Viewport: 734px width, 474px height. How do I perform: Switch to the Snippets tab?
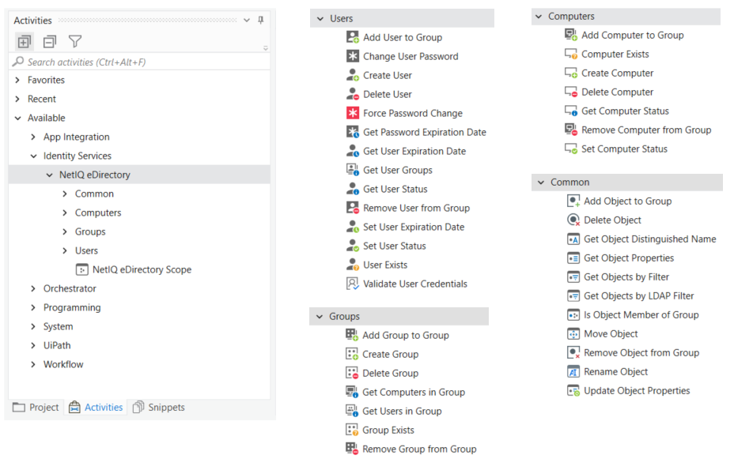click(x=159, y=407)
